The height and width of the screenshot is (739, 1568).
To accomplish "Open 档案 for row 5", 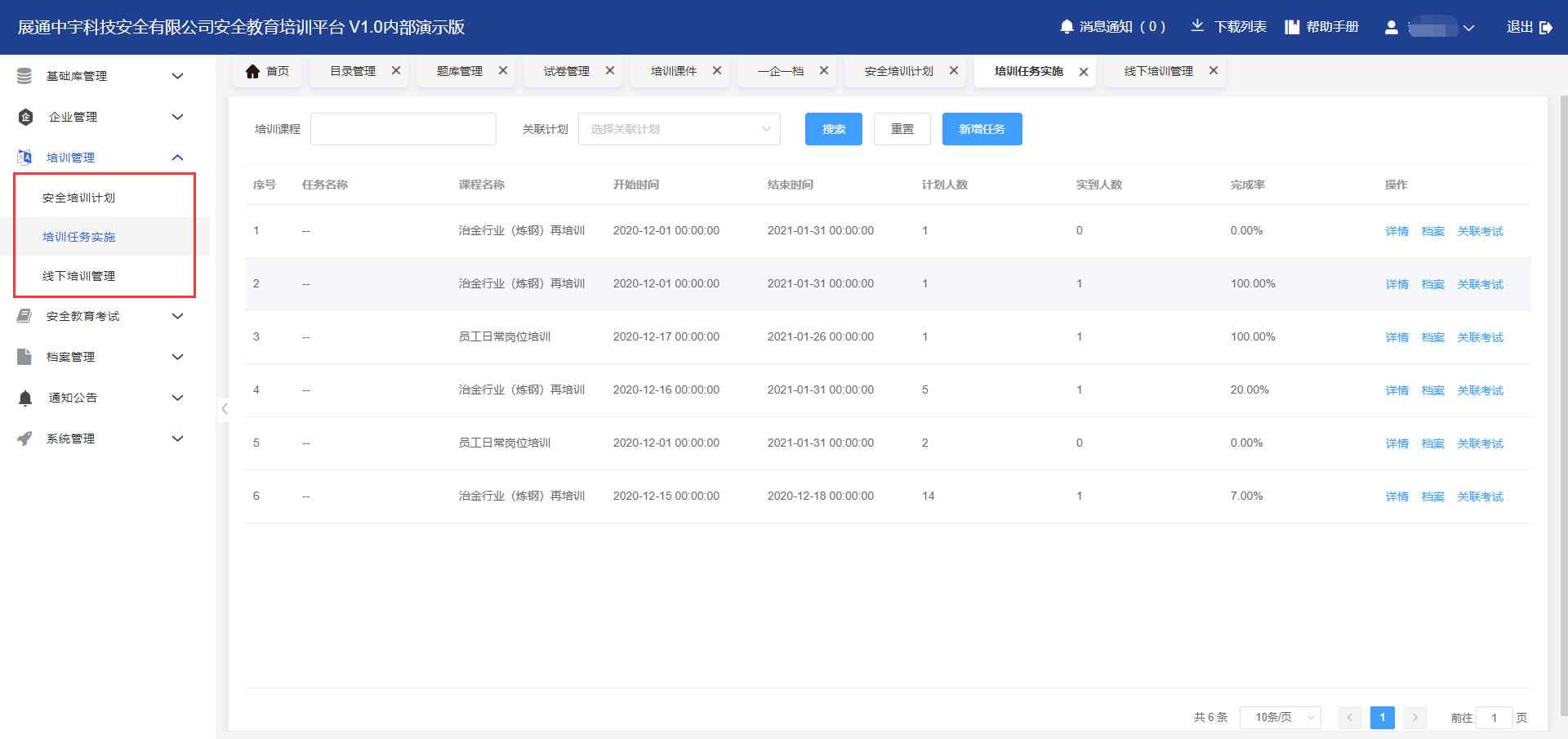I will click(1433, 443).
